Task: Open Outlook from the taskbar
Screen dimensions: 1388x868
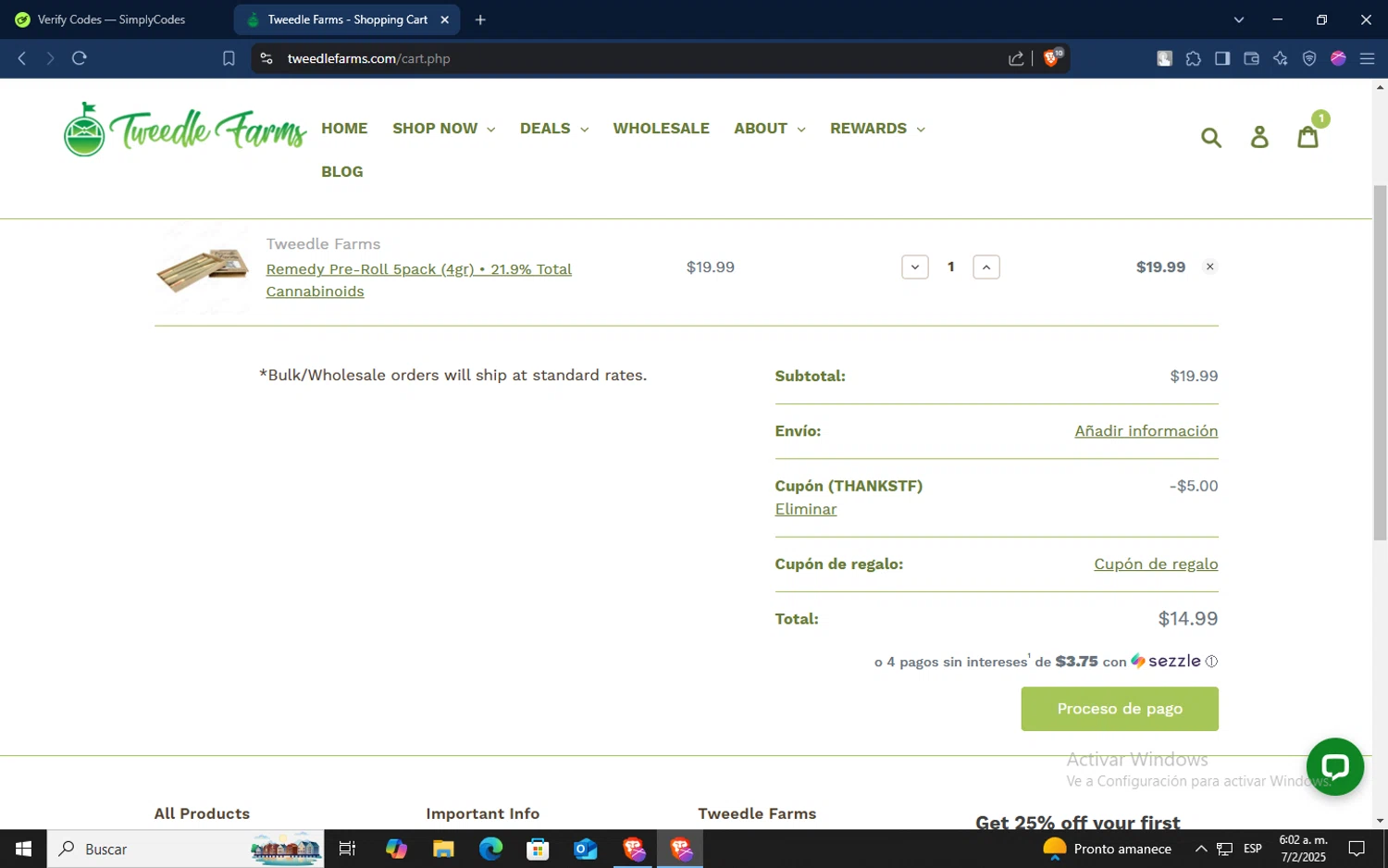Action: (586, 849)
